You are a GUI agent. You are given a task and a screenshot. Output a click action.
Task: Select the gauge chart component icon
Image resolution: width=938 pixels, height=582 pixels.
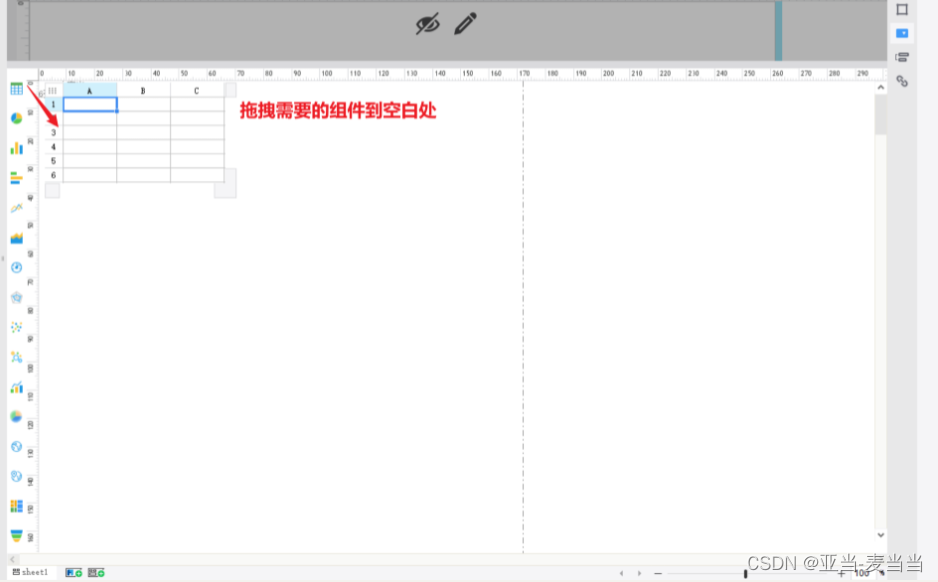[16, 267]
